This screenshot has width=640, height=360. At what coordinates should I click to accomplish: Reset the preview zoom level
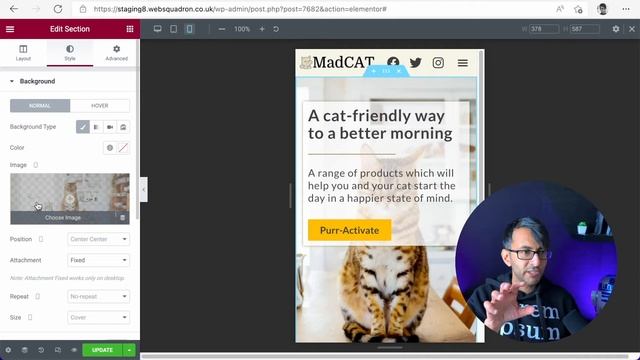[x=276, y=29]
